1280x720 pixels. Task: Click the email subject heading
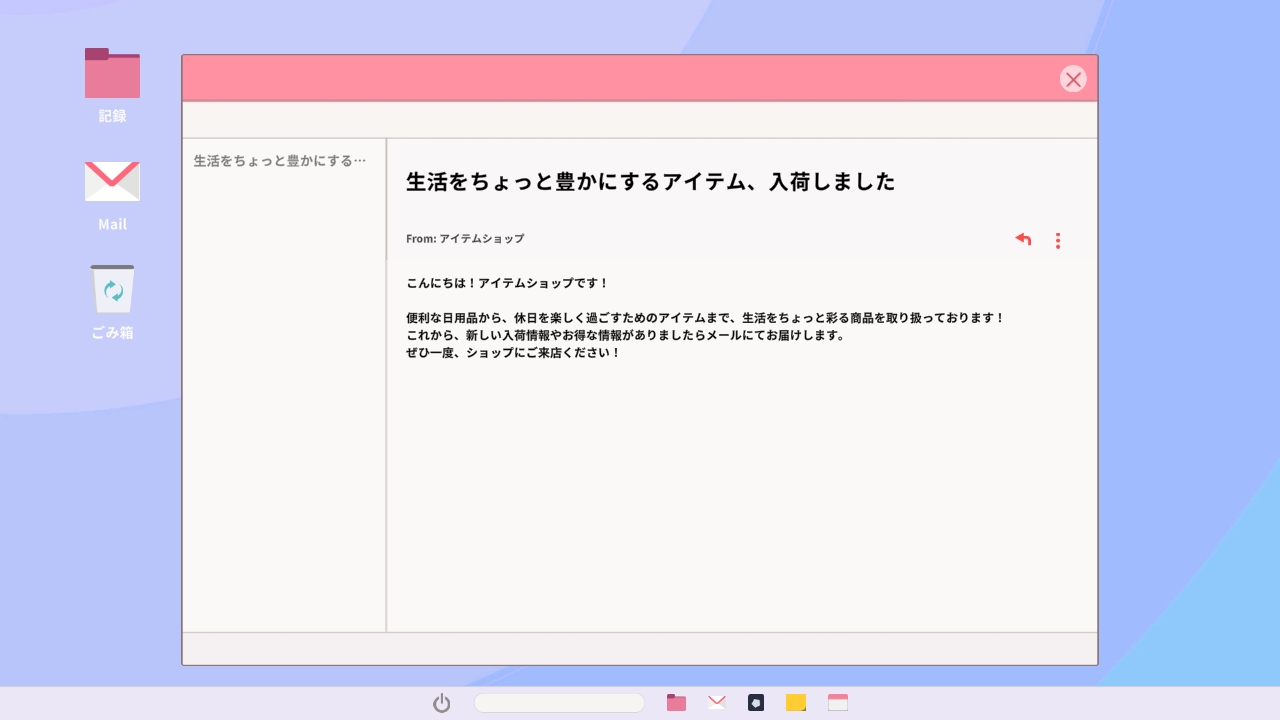point(650,182)
